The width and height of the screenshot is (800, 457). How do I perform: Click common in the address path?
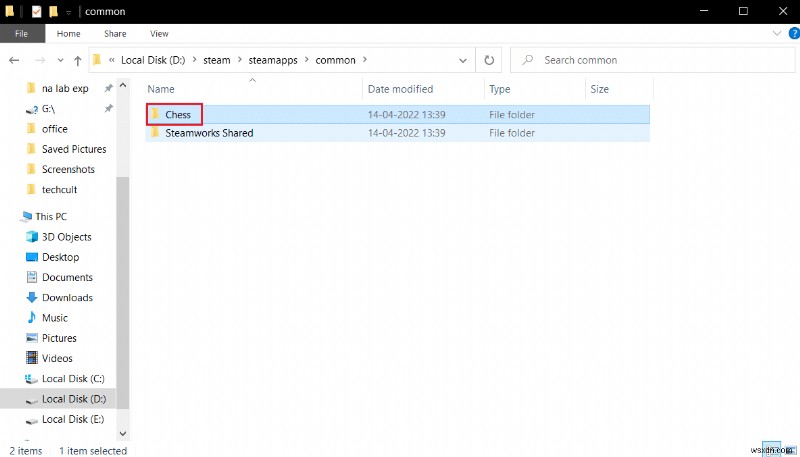(335, 60)
